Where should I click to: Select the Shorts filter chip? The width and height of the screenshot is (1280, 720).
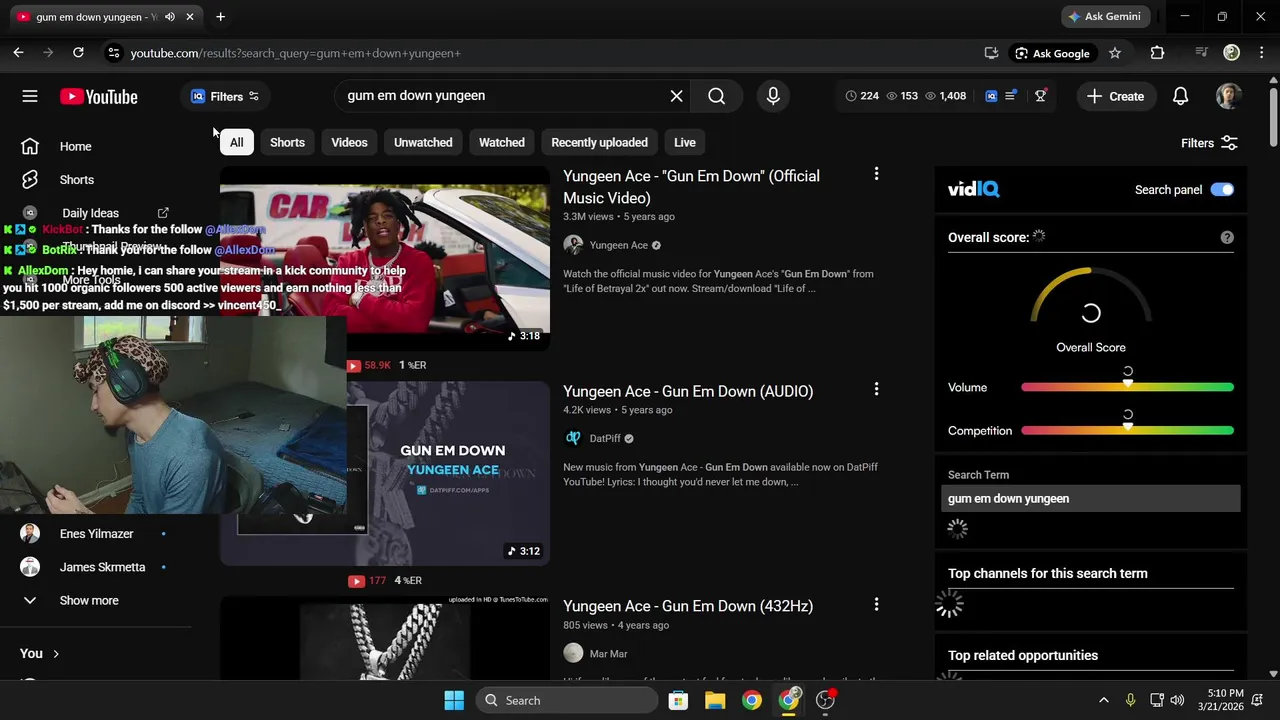(x=287, y=142)
